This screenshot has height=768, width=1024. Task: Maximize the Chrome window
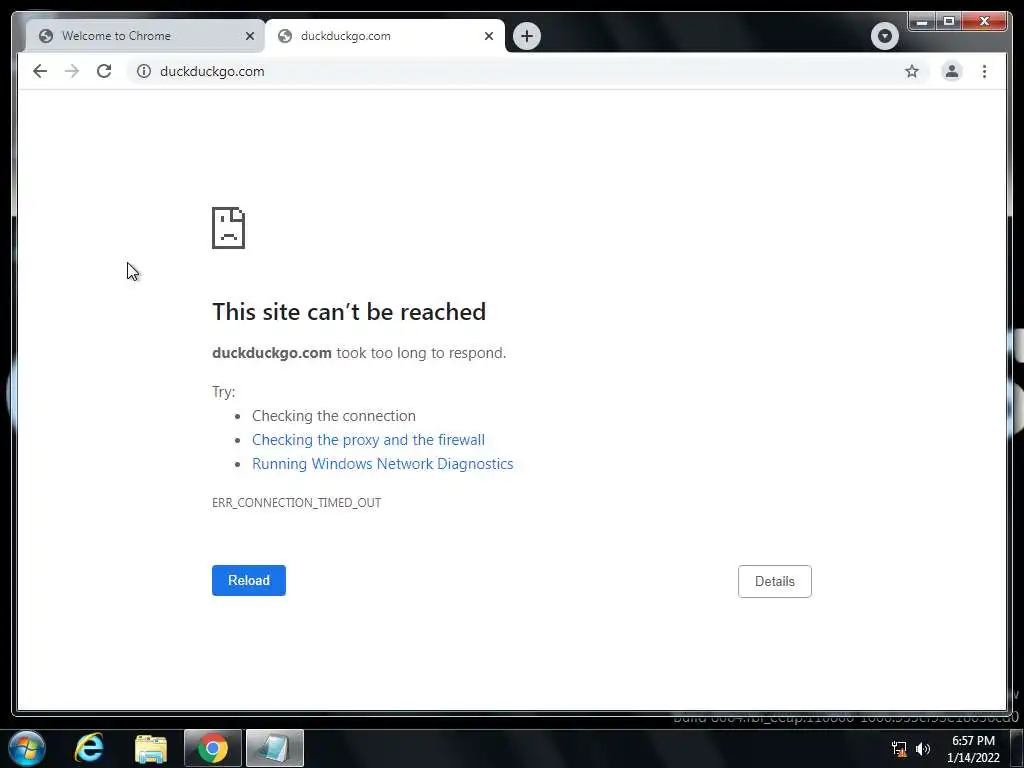[x=949, y=22]
